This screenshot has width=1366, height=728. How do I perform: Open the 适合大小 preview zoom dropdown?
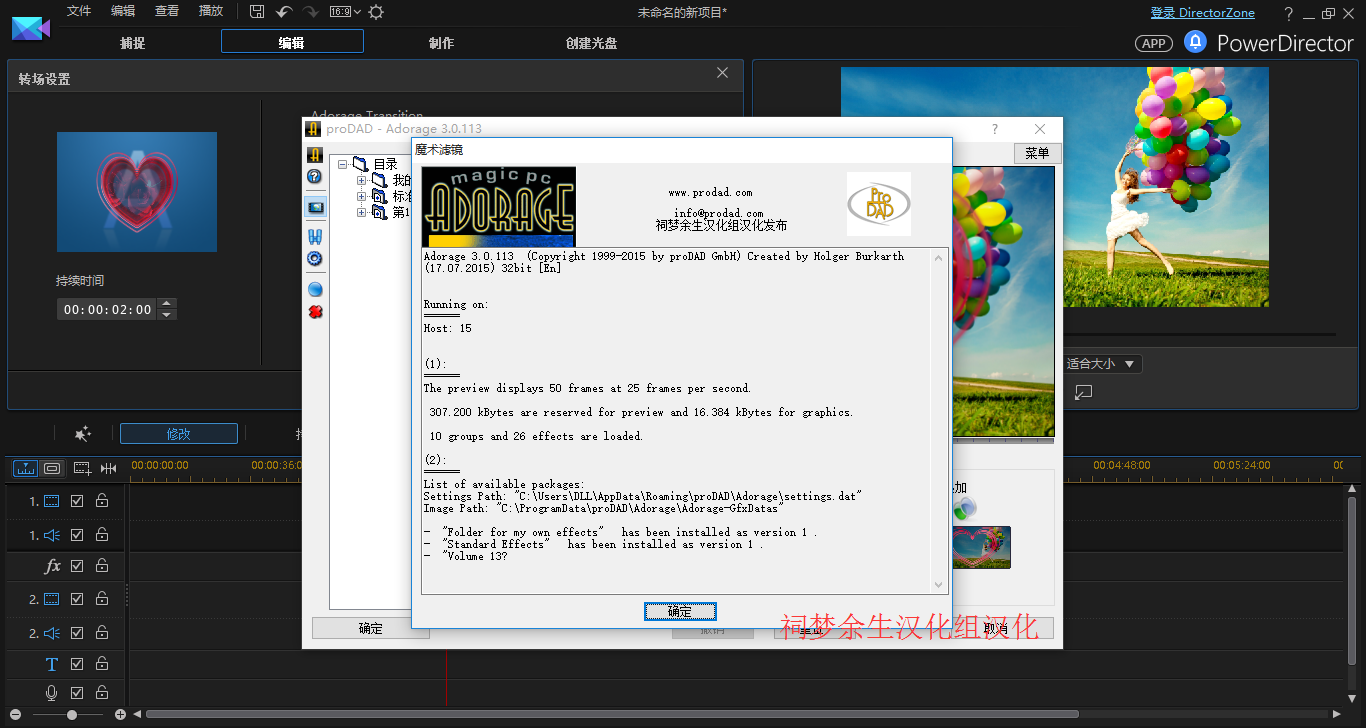coord(1101,364)
